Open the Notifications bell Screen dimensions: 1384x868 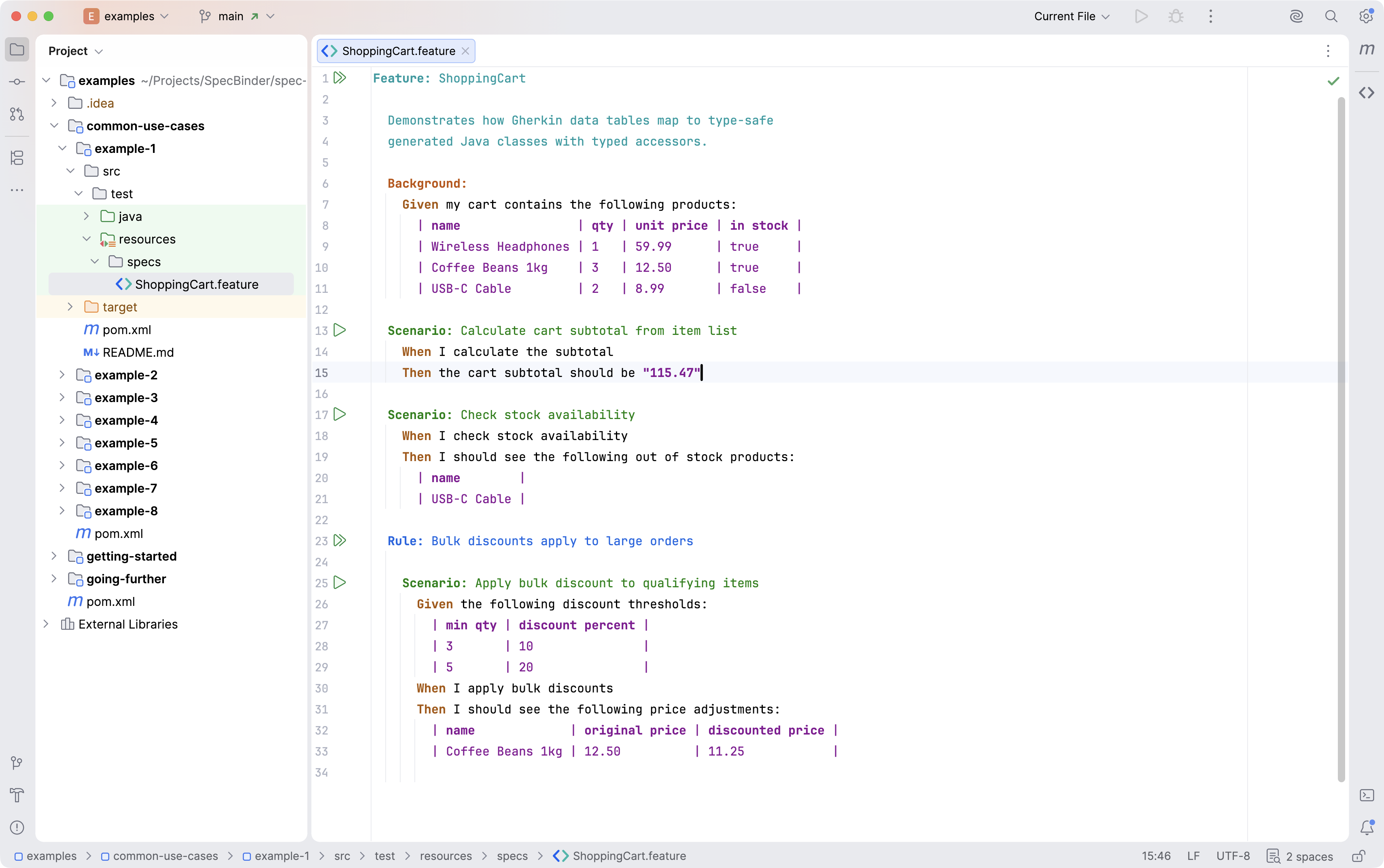pos(1366,827)
